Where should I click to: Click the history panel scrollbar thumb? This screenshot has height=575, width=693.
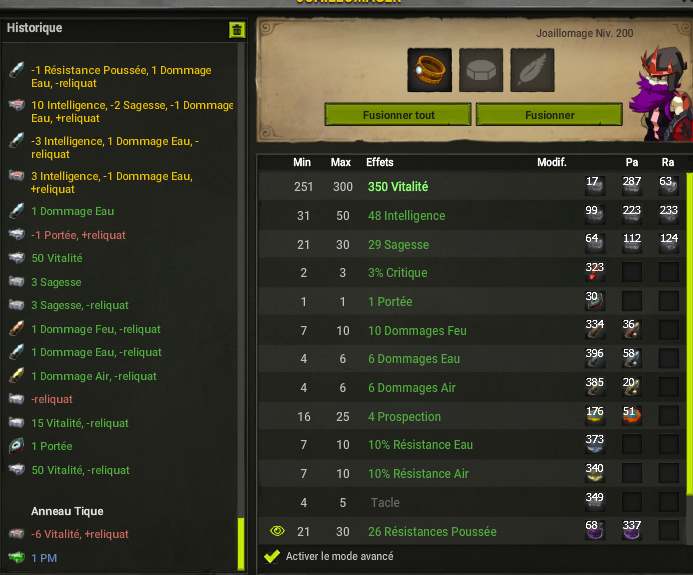point(241,543)
